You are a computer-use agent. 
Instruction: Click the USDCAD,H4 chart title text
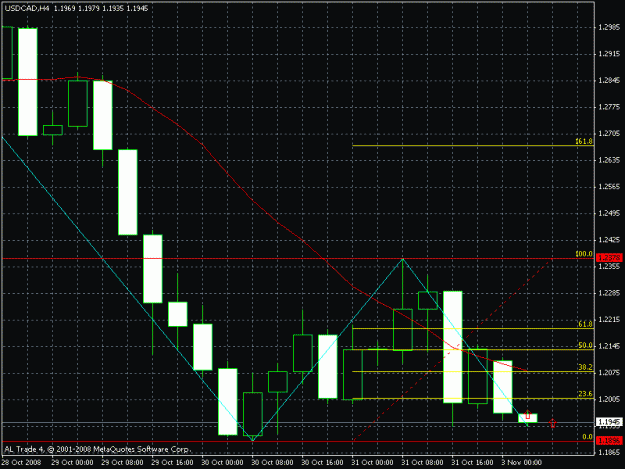click(x=28, y=8)
